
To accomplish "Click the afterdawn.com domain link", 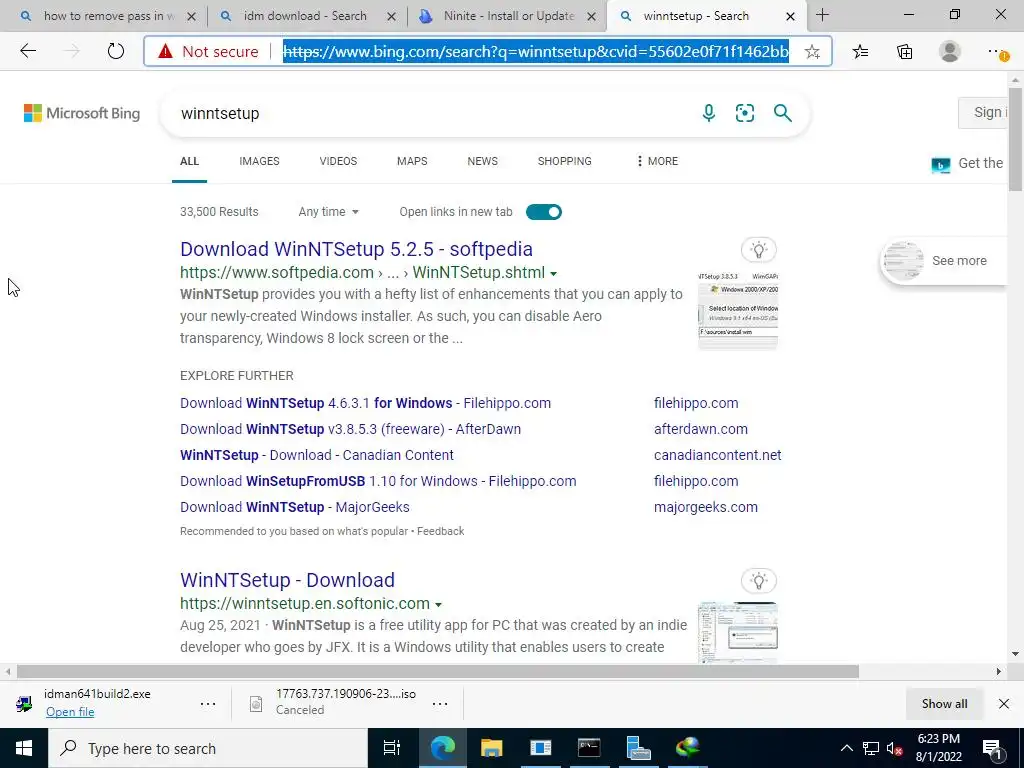I will click(x=701, y=429).
